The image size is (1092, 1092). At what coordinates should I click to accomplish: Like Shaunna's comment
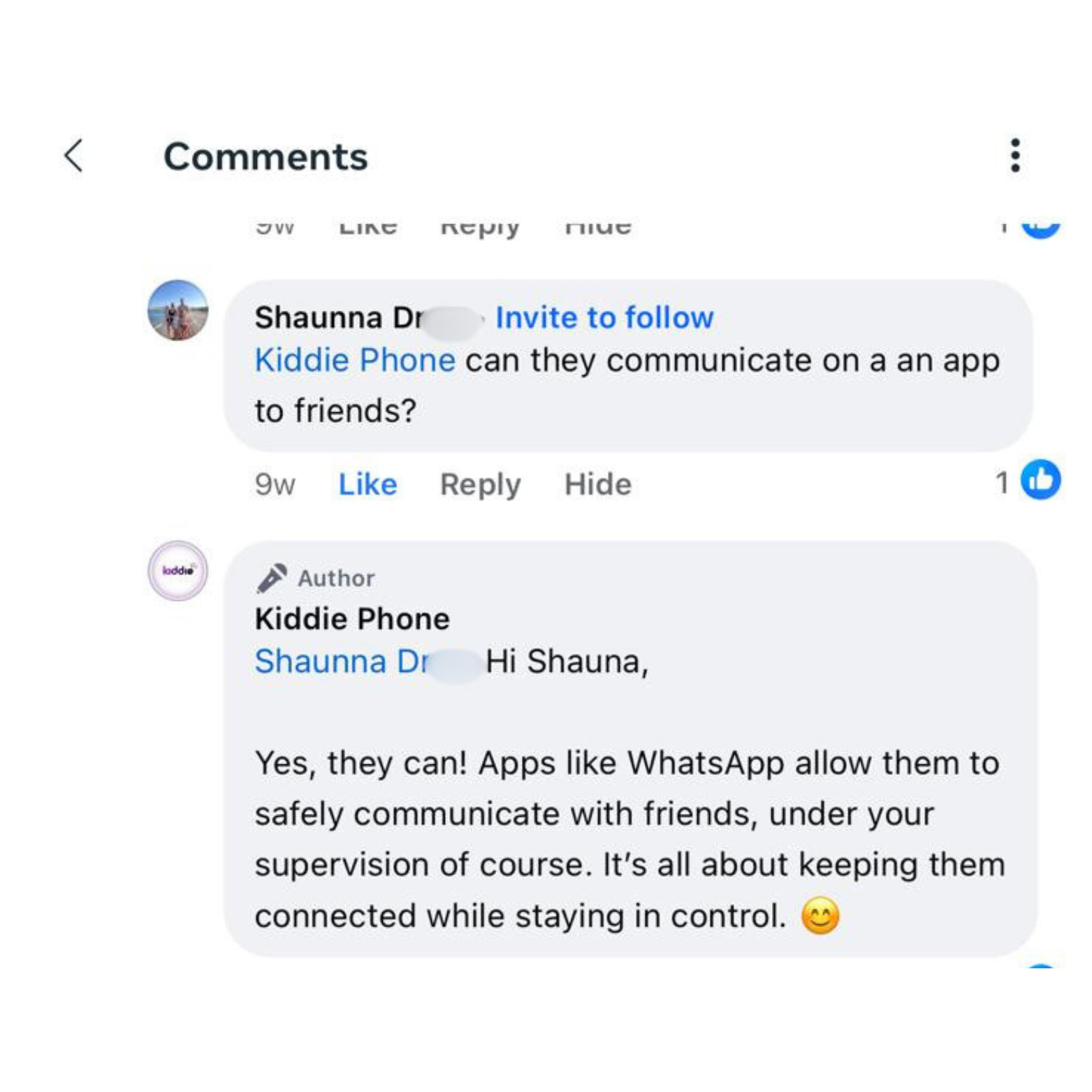click(367, 484)
